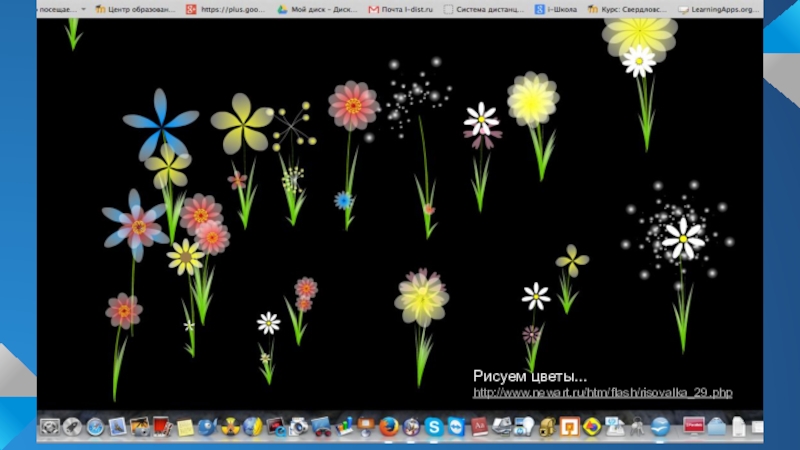Open Keychain Access keys icon in dock
The width and height of the screenshot is (800, 450).
point(635,427)
